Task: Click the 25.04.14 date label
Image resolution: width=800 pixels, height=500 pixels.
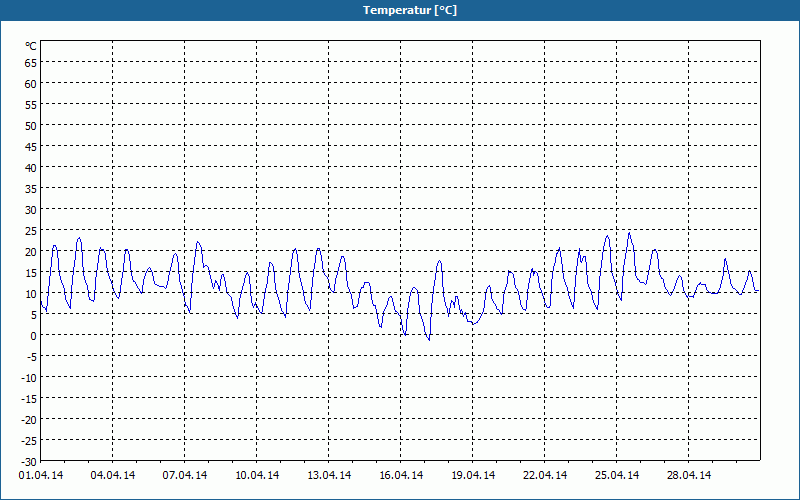Action: (616, 475)
